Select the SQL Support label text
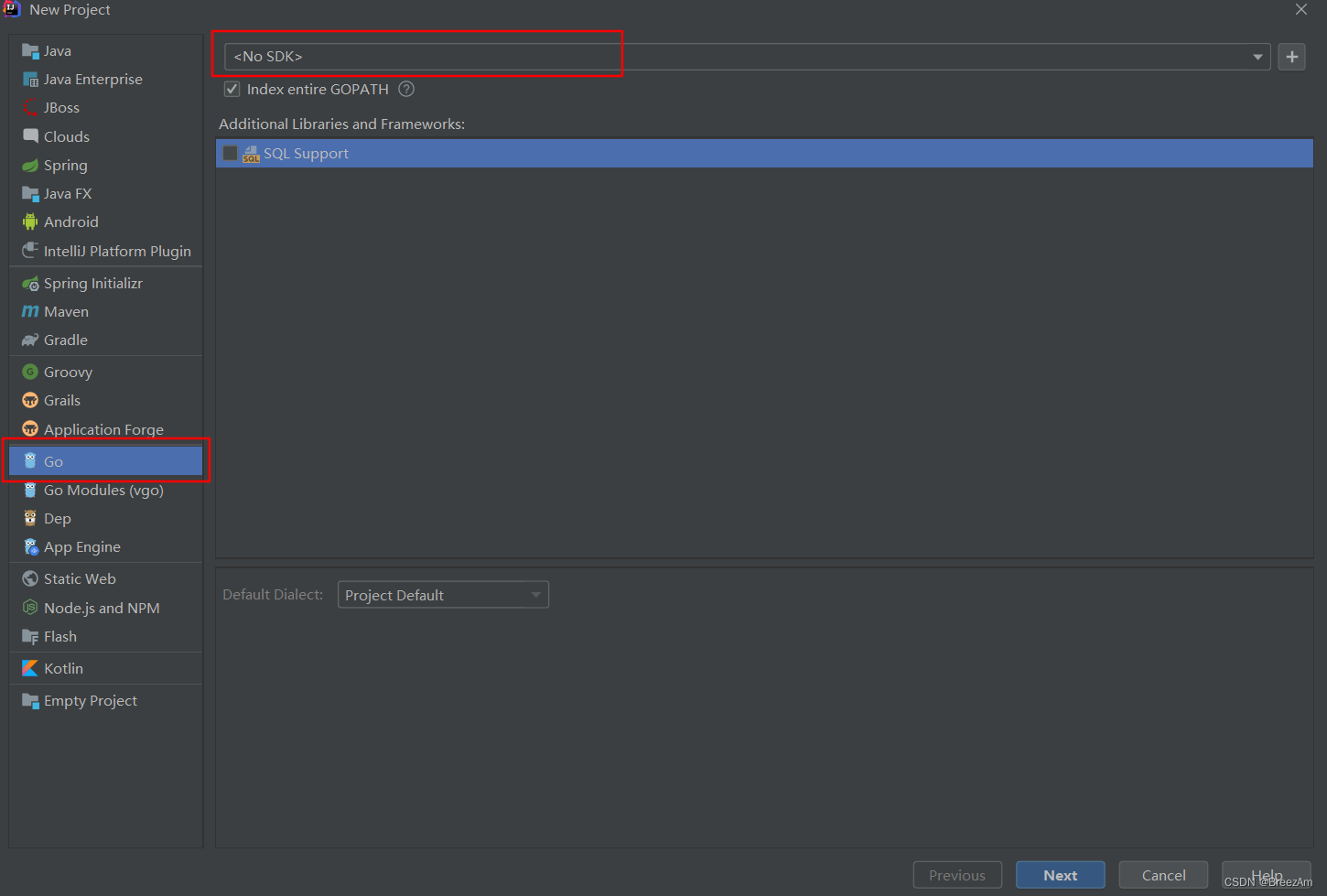 point(307,154)
